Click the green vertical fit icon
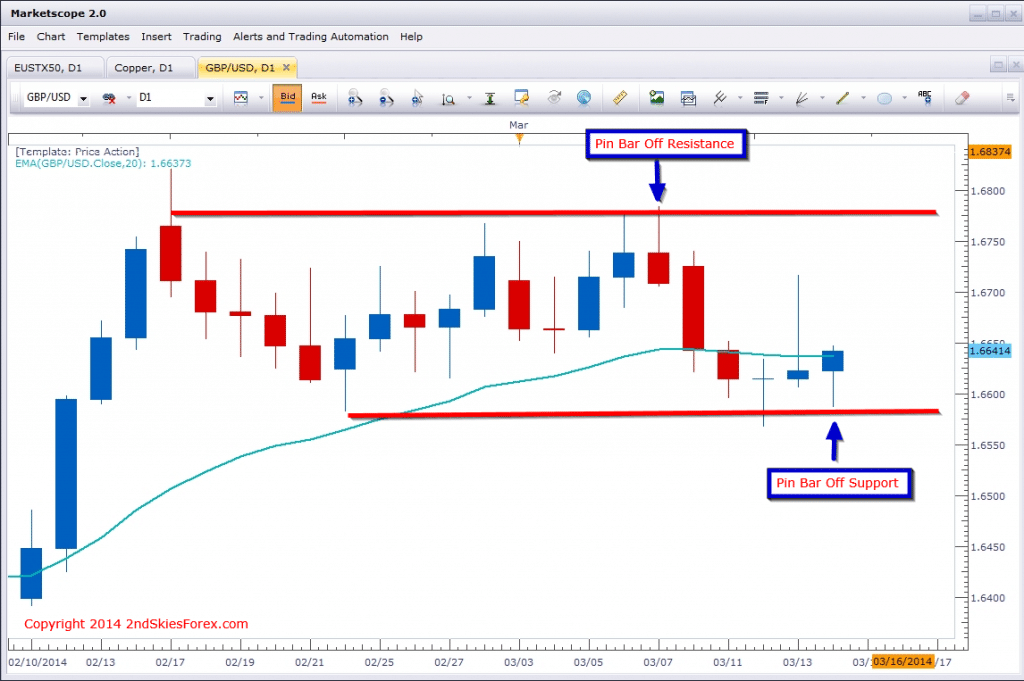The width and height of the screenshot is (1024, 681). 490,98
